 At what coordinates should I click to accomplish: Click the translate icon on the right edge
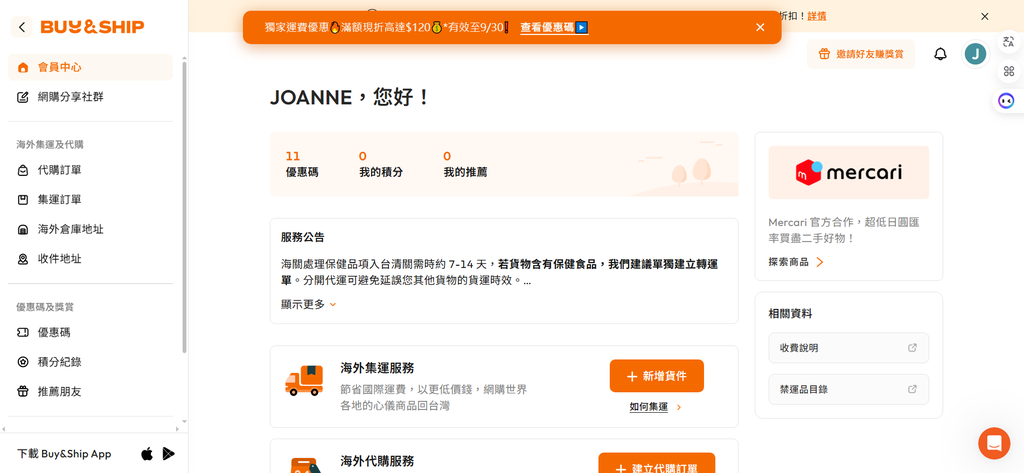click(1008, 42)
